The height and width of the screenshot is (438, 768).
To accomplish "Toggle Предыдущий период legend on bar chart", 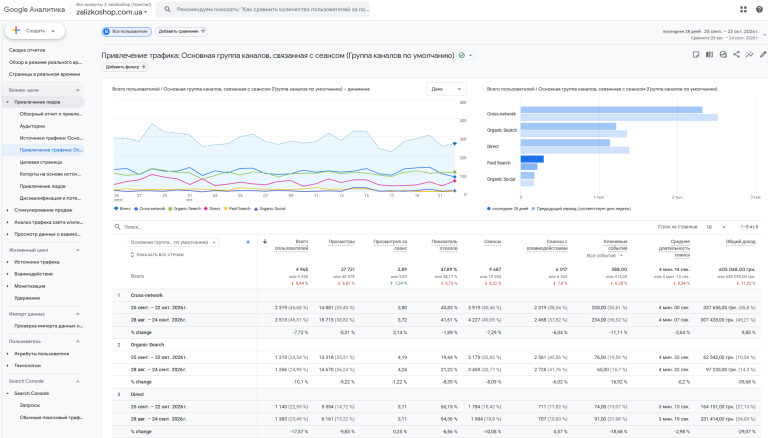I will click(x=581, y=209).
